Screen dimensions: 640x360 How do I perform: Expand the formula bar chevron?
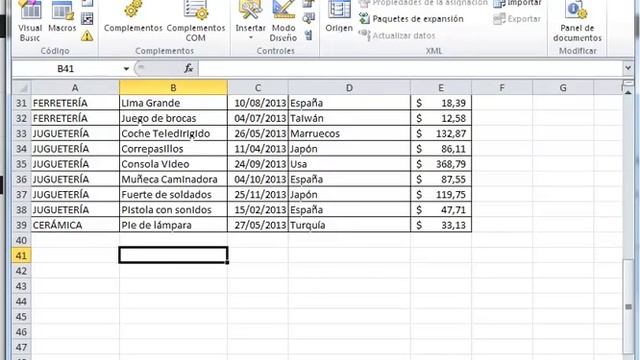coord(628,68)
